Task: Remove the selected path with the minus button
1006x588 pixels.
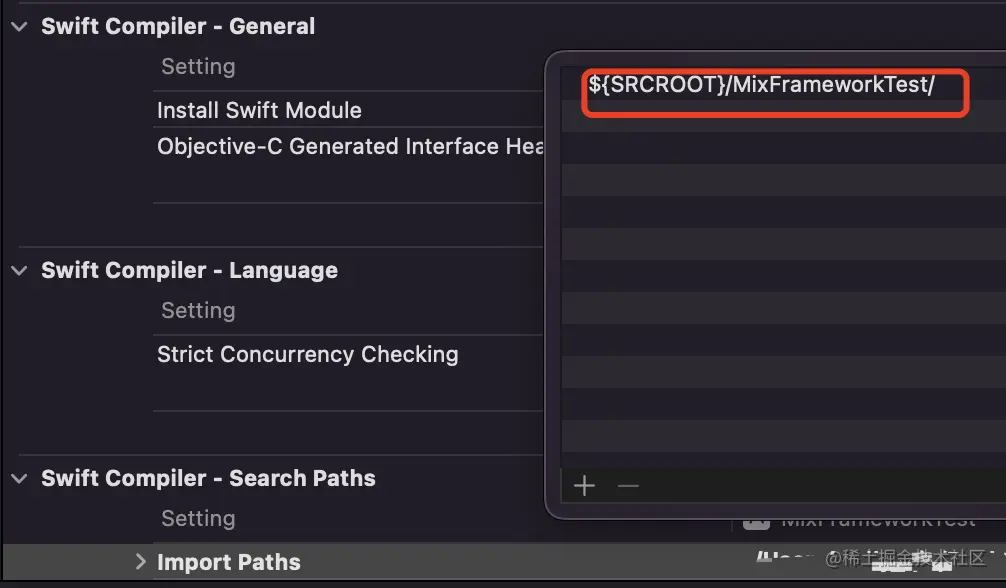Action: coord(628,486)
